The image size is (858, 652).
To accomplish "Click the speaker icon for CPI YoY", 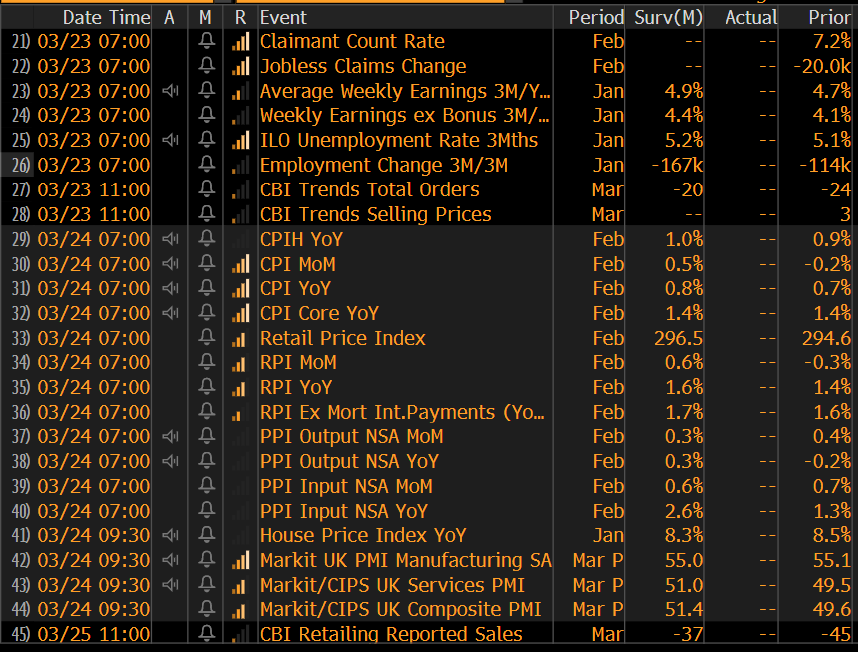I will pos(171,288).
